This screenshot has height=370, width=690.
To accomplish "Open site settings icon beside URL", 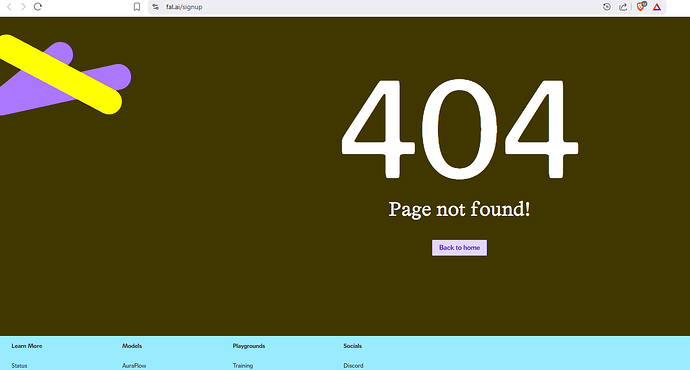I will tap(155, 7).
